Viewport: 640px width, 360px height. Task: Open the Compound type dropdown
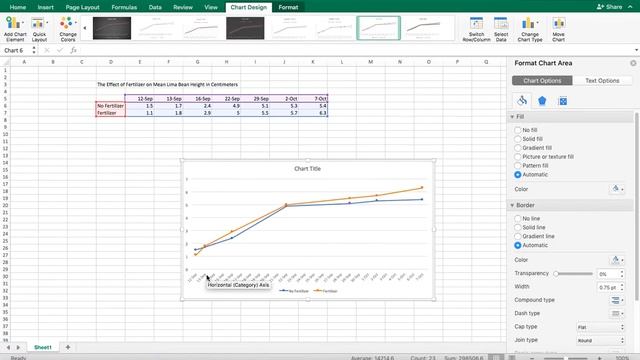click(x=617, y=300)
